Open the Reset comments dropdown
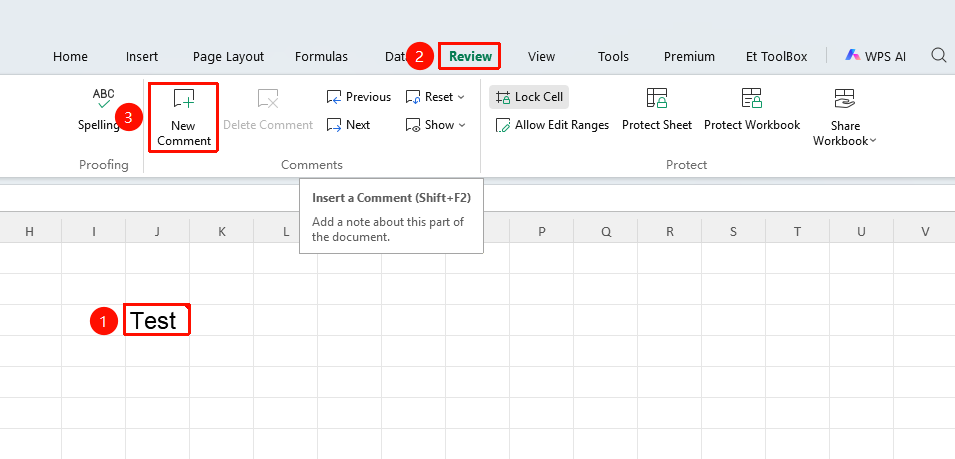Viewport: 955px width, 459px height. (x=435, y=97)
